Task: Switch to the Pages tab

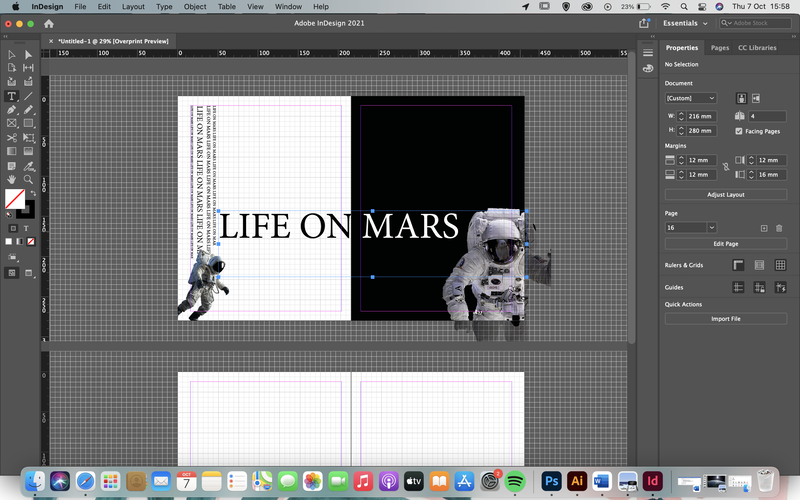Action: (719, 47)
